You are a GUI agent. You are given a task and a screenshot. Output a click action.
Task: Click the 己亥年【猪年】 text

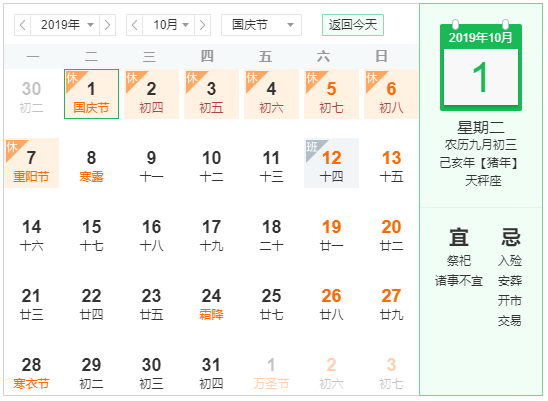tap(481, 163)
